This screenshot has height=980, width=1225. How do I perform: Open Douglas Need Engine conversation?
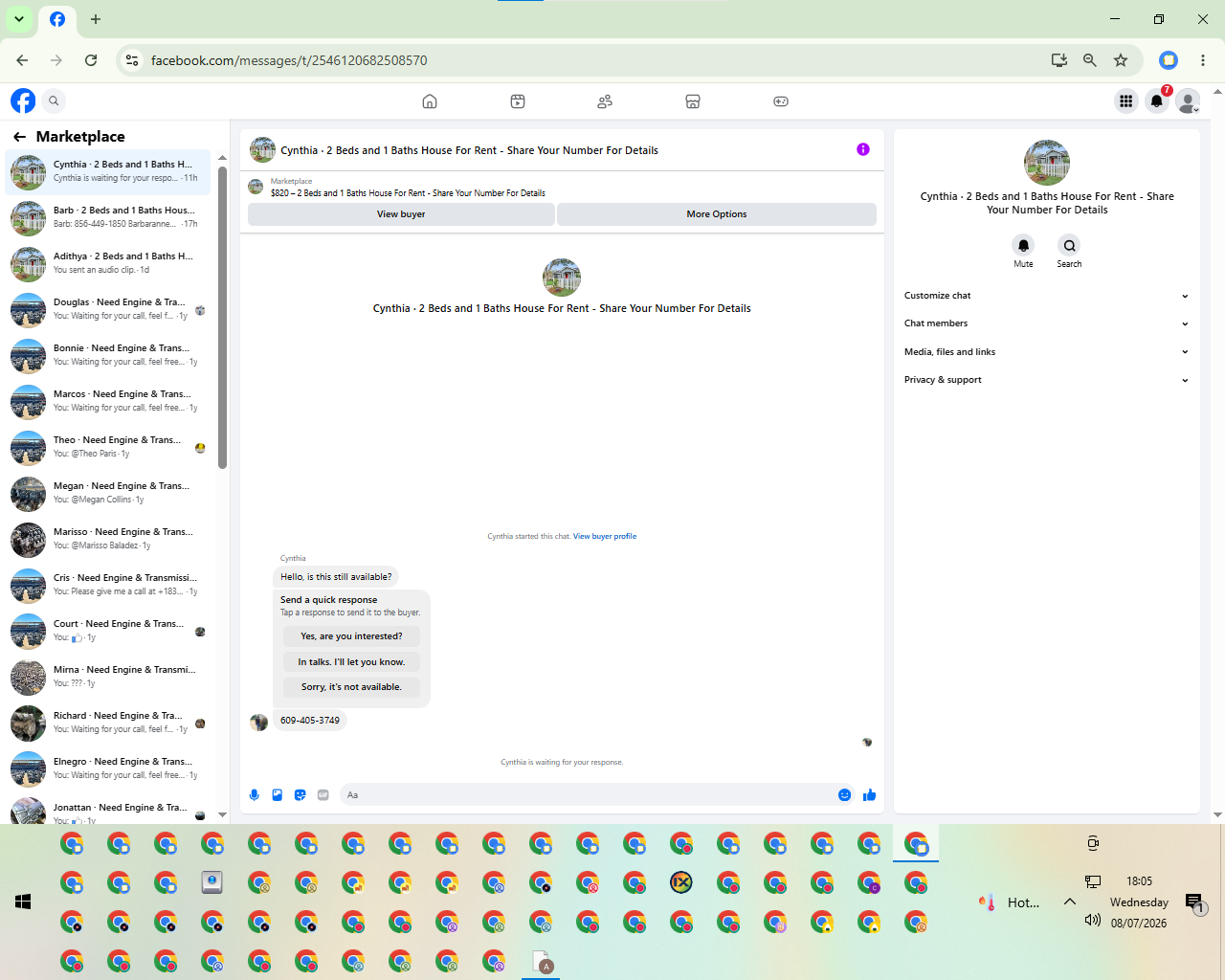click(x=108, y=310)
